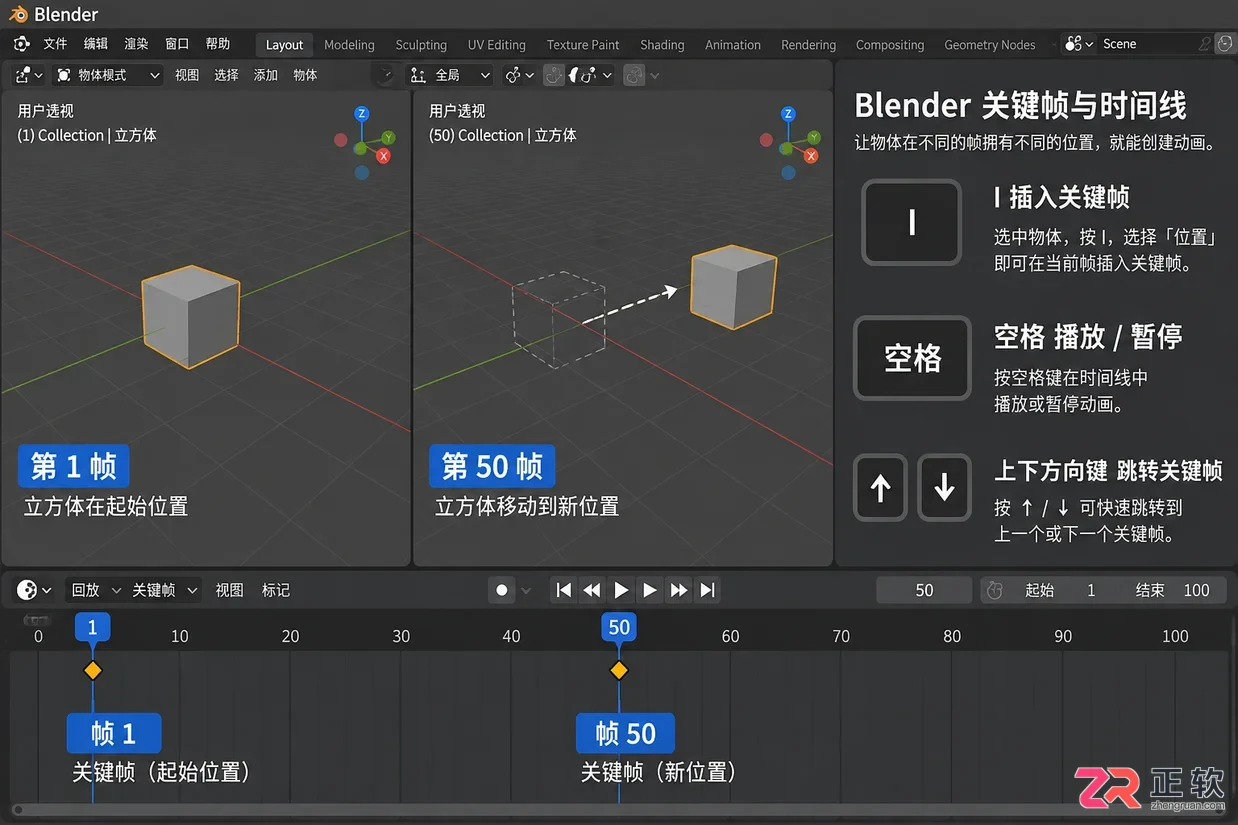Jump to the start frame
1238x825 pixels.
click(564, 590)
